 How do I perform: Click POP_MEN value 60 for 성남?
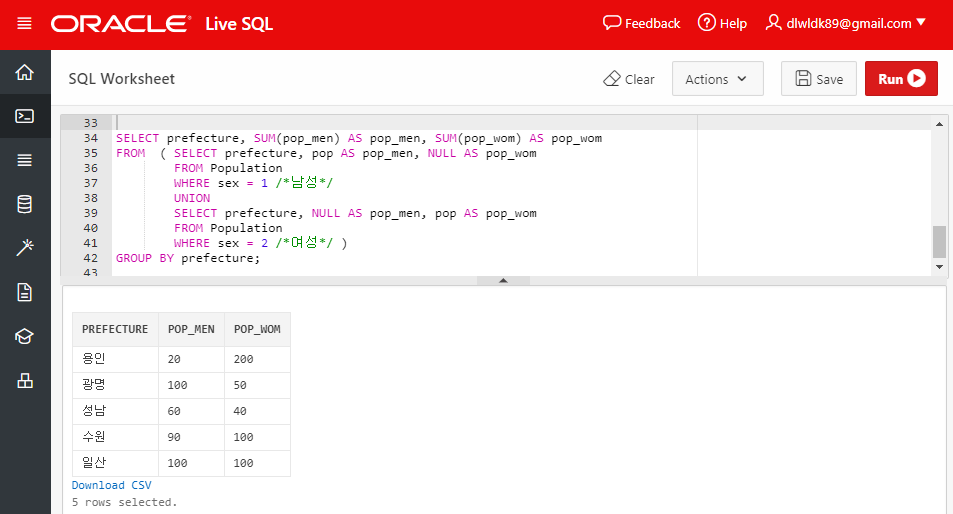coord(191,411)
